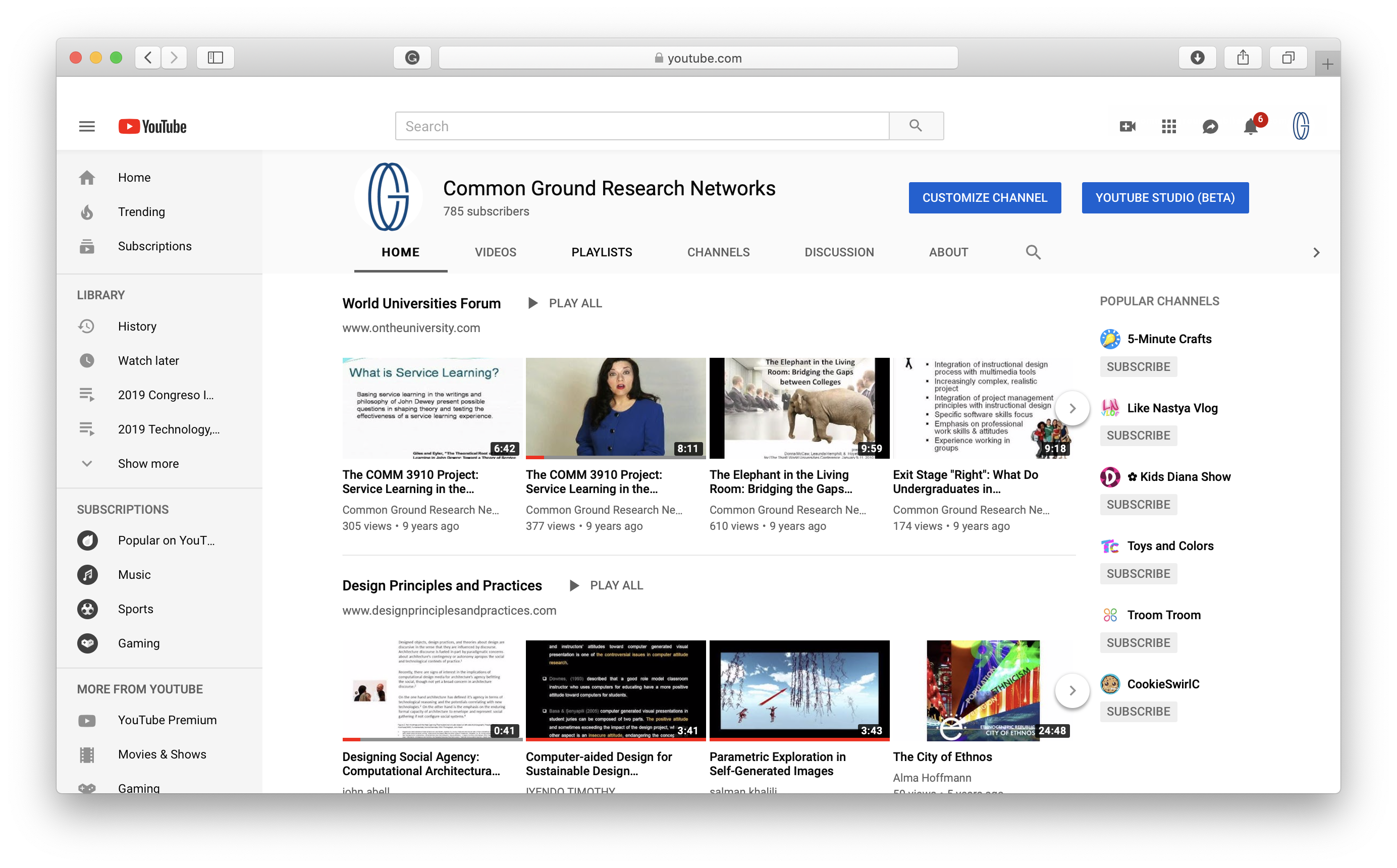Switch to the PLAYLISTS tab
1397x868 pixels.
602,252
